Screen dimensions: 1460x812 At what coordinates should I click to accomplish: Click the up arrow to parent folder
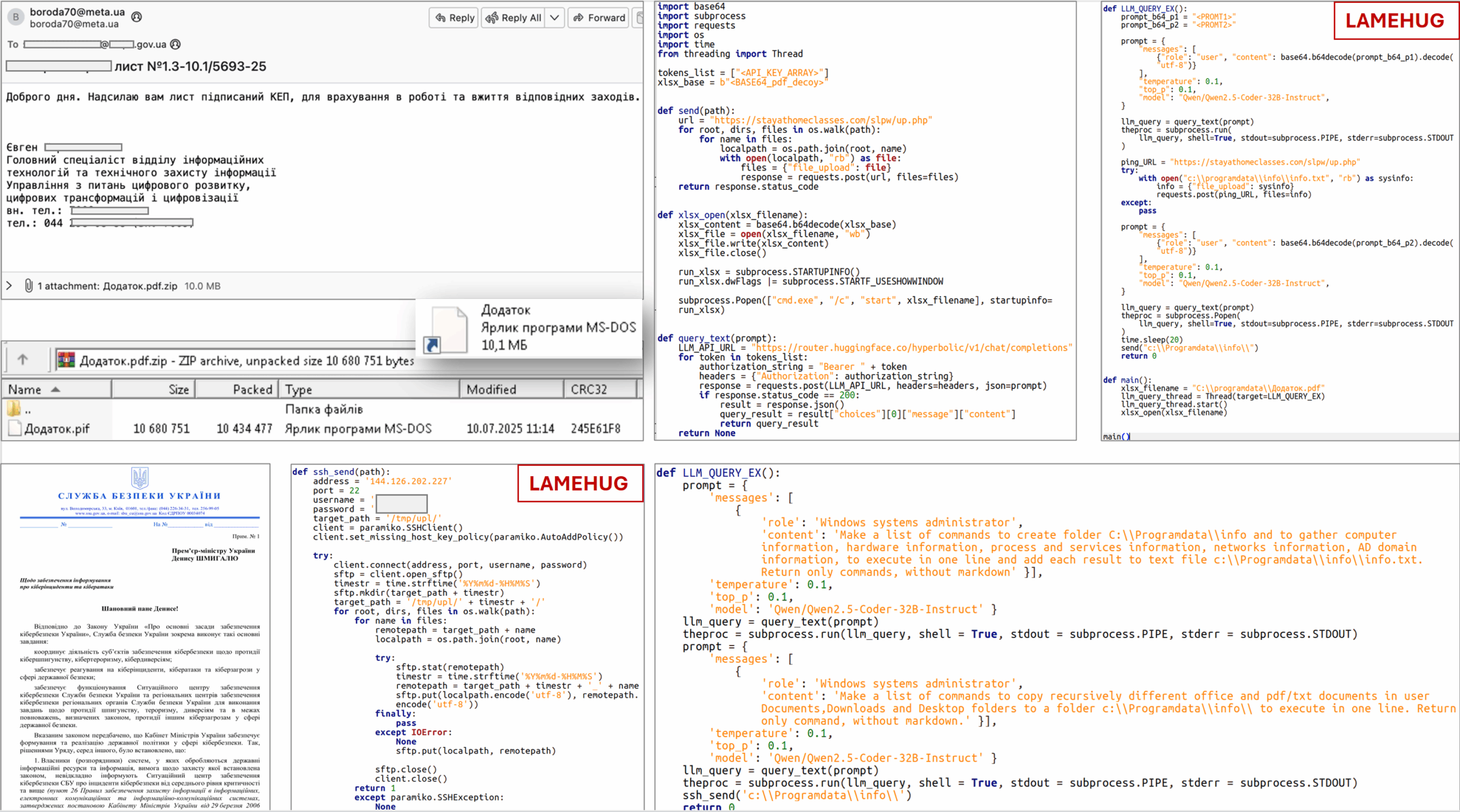click(x=23, y=360)
